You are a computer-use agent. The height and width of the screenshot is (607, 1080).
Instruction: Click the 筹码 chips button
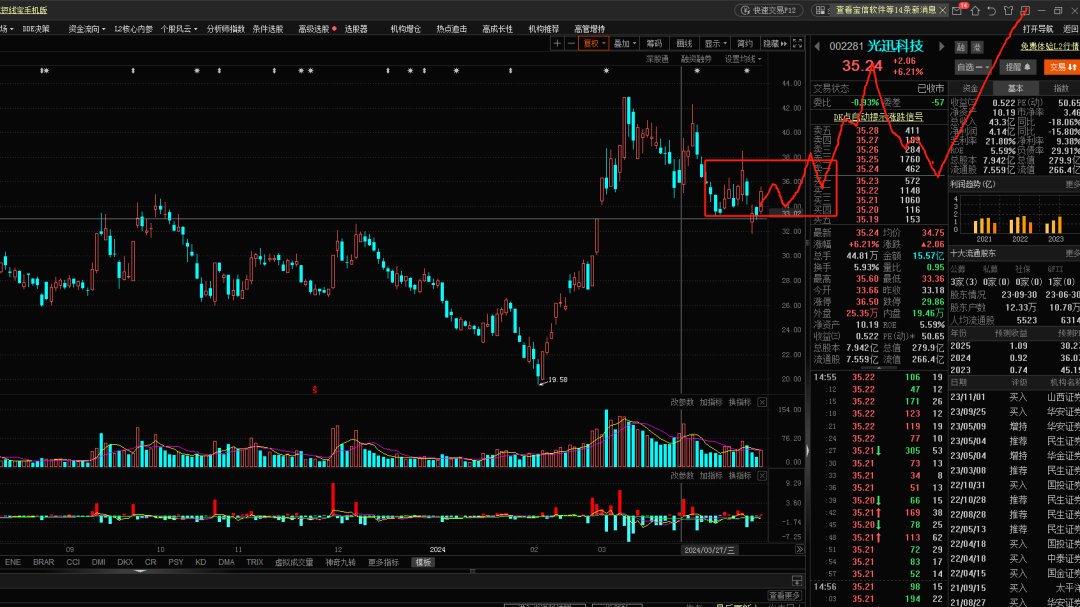pos(654,43)
